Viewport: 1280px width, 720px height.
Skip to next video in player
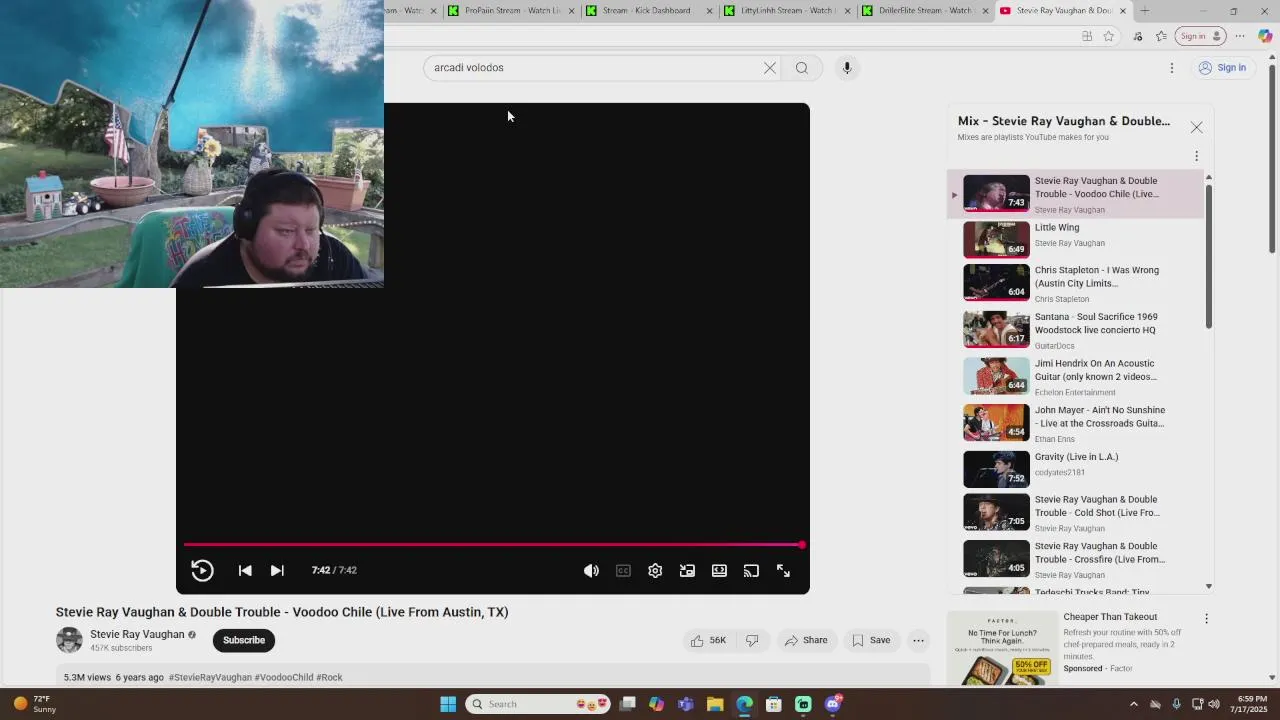277,570
